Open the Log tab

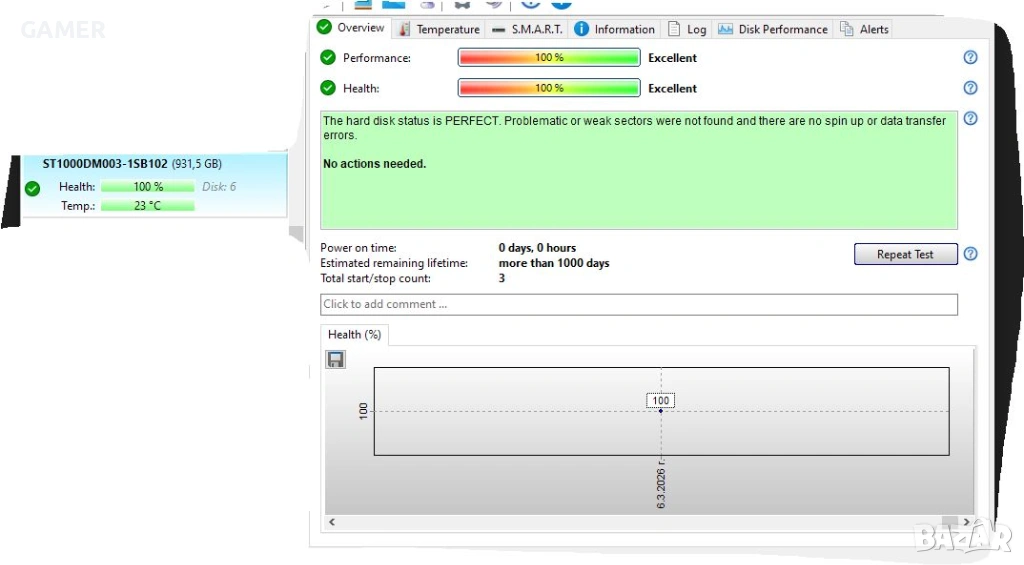(x=688, y=29)
